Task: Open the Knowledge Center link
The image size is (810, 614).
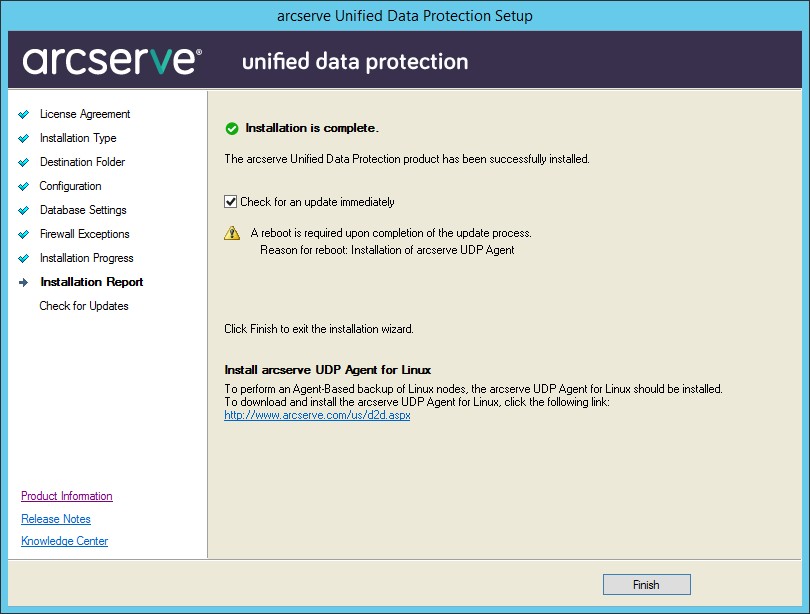Action: (65, 541)
